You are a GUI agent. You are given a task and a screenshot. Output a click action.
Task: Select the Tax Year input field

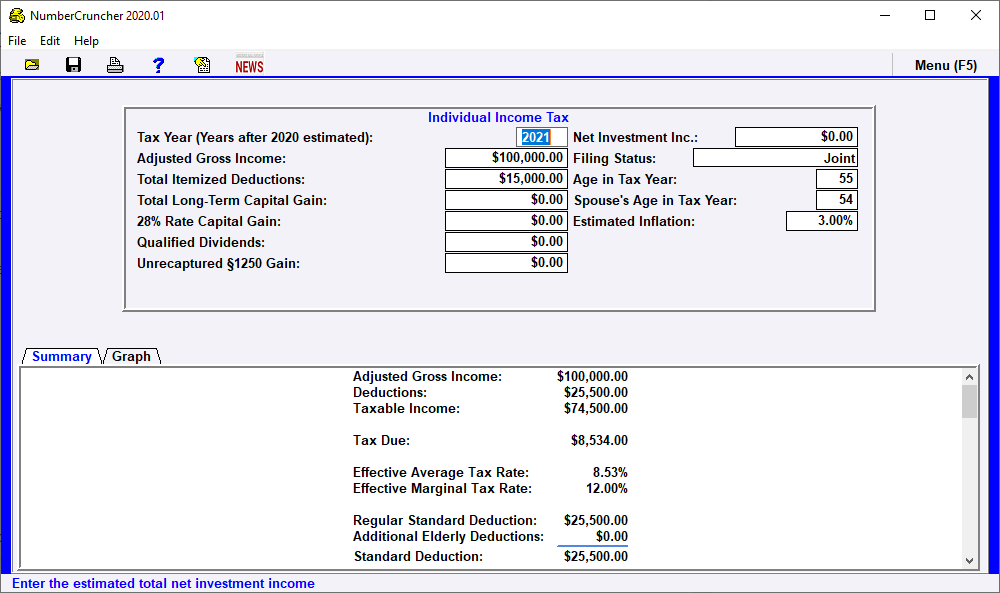coord(541,137)
